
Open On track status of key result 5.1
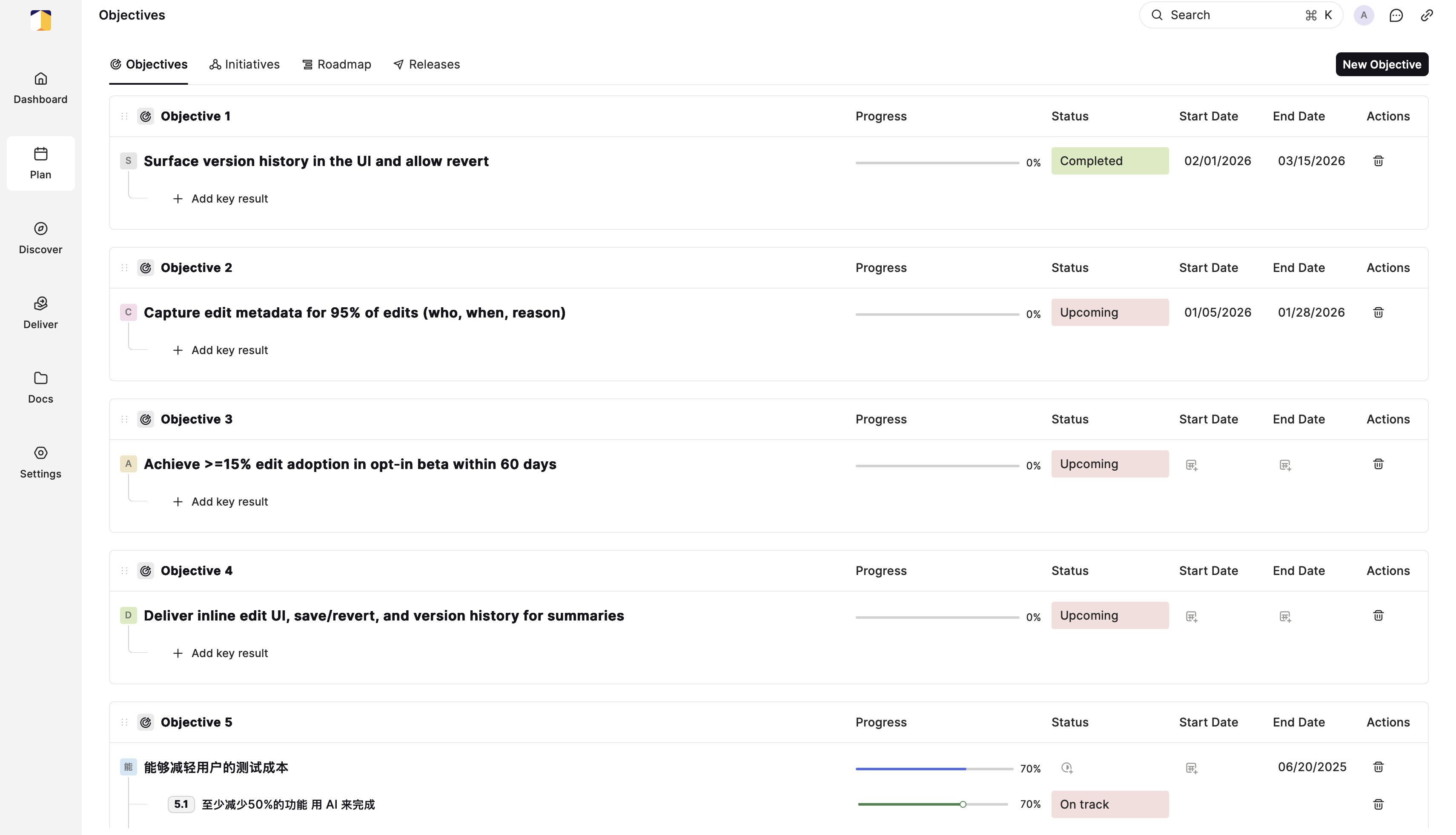coord(1109,804)
